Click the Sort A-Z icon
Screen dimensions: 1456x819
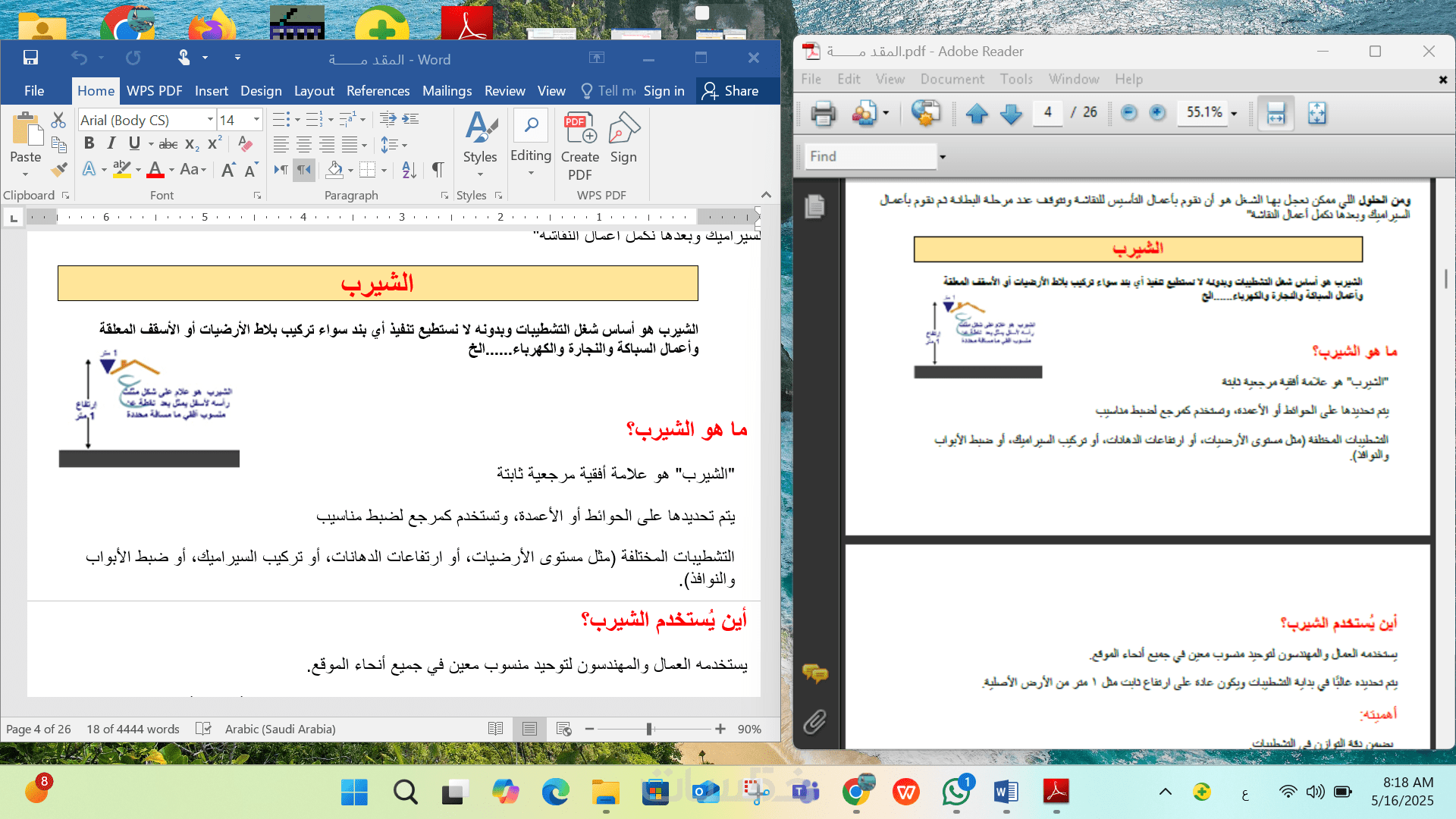(x=409, y=170)
